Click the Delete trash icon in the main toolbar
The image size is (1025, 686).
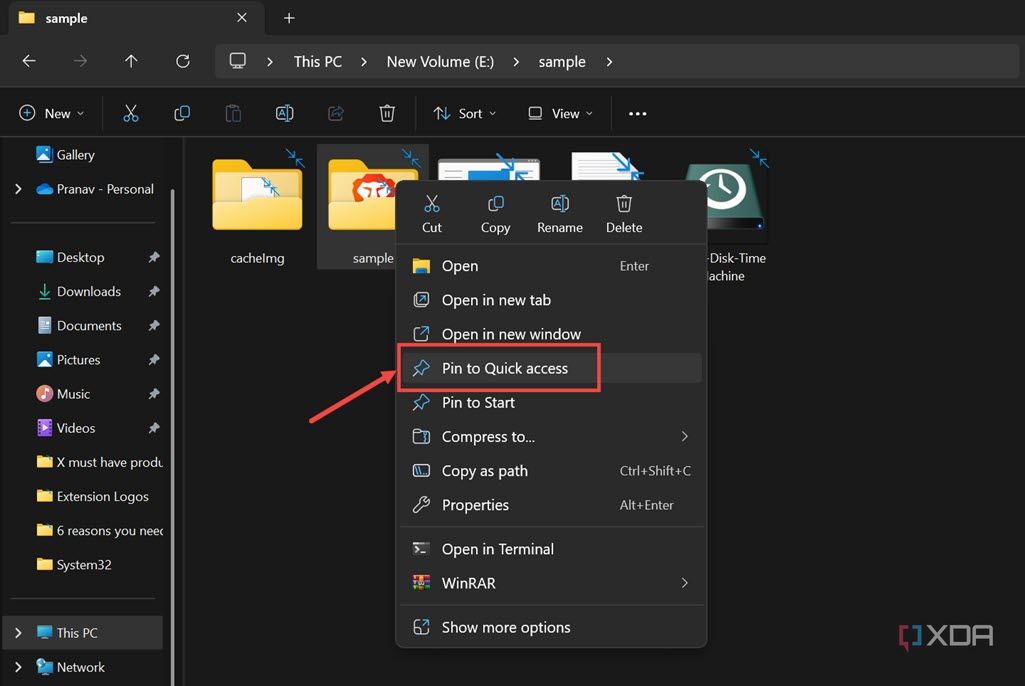[x=387, y=114]
